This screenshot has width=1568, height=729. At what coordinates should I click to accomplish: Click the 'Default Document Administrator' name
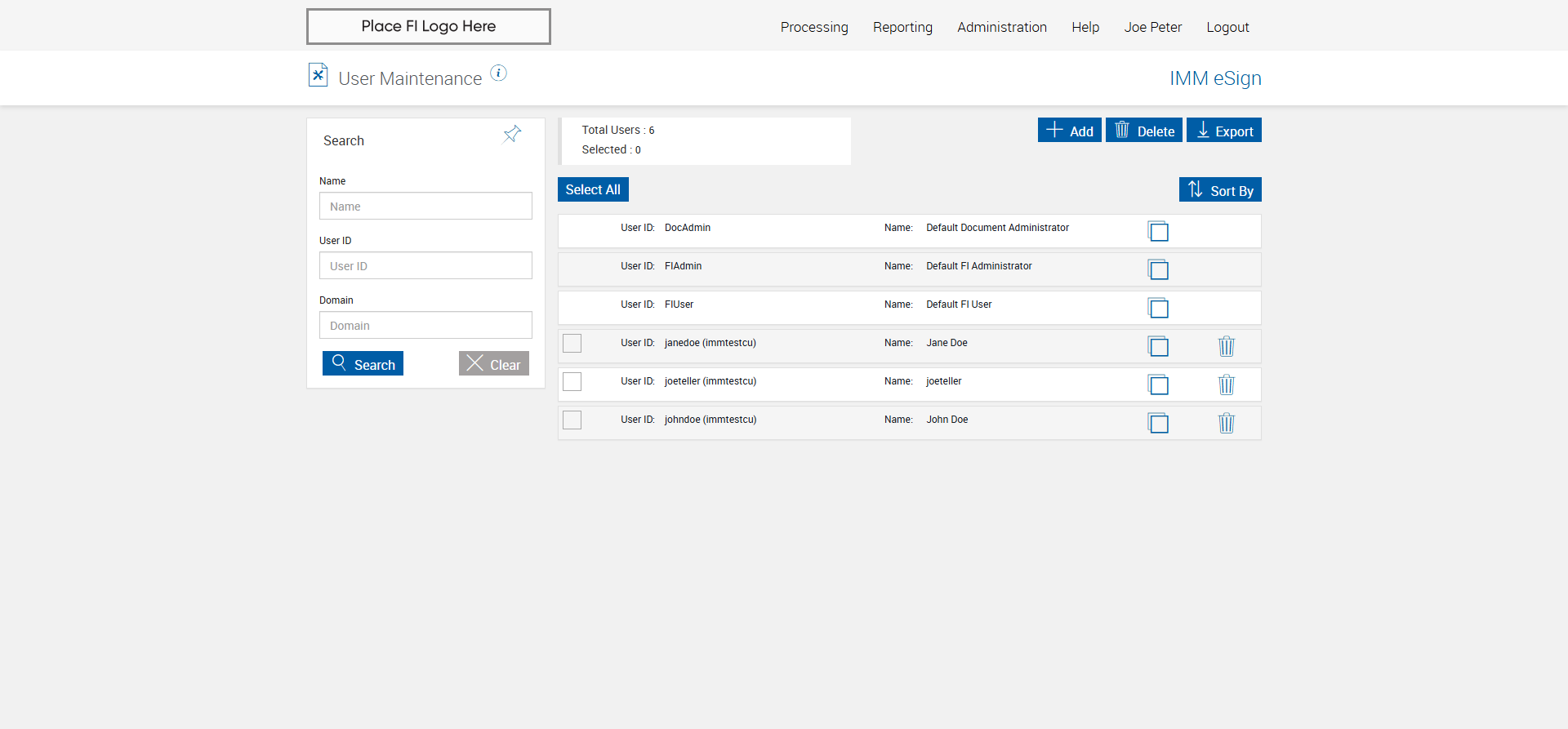[997, 228]
